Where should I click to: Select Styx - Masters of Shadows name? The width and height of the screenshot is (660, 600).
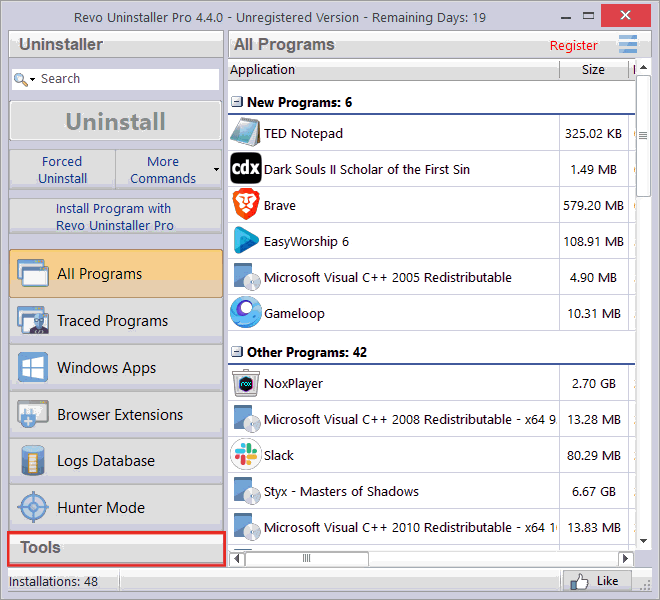coord(341,491)
